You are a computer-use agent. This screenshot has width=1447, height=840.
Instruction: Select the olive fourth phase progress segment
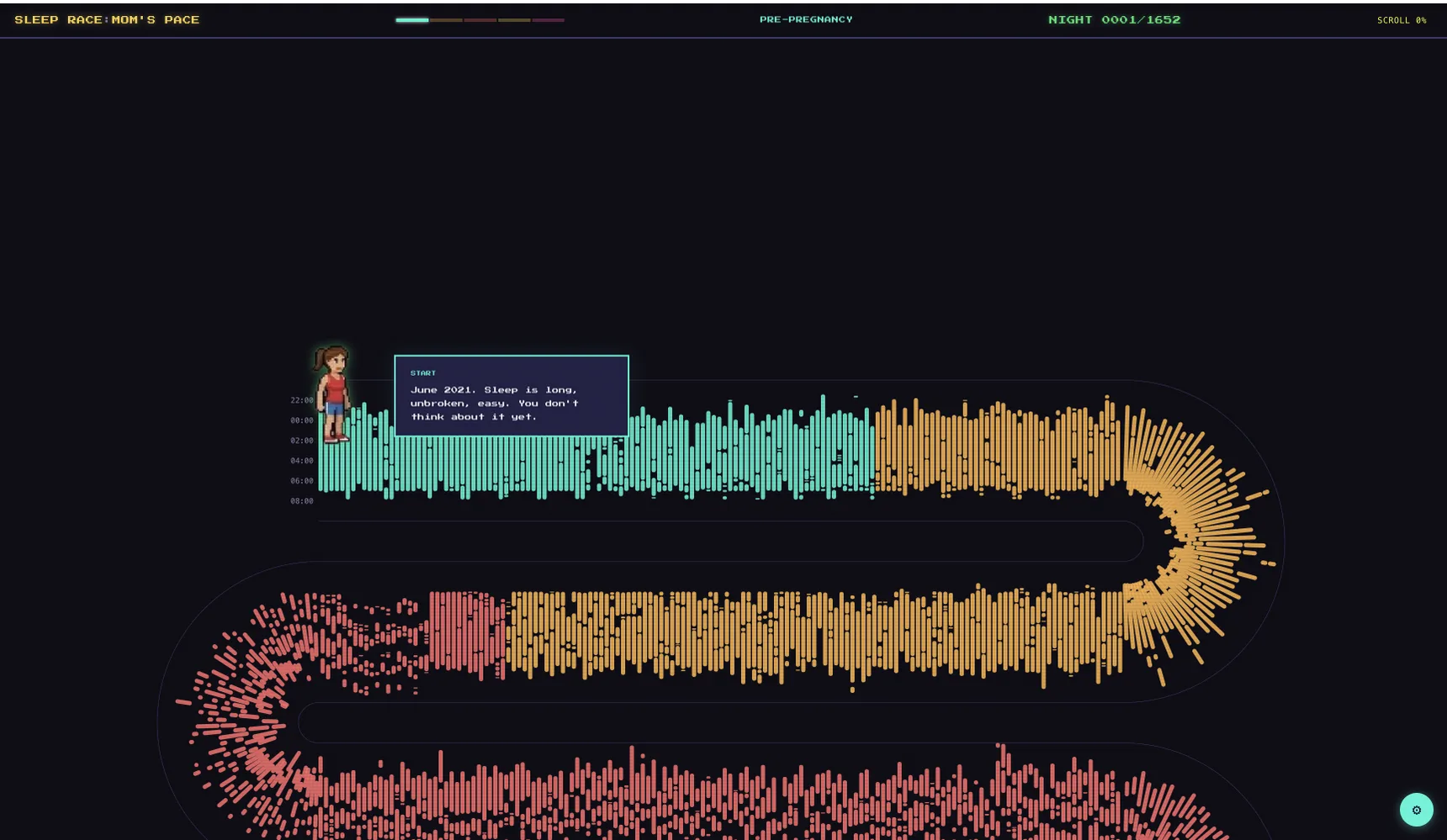[514, 20]
